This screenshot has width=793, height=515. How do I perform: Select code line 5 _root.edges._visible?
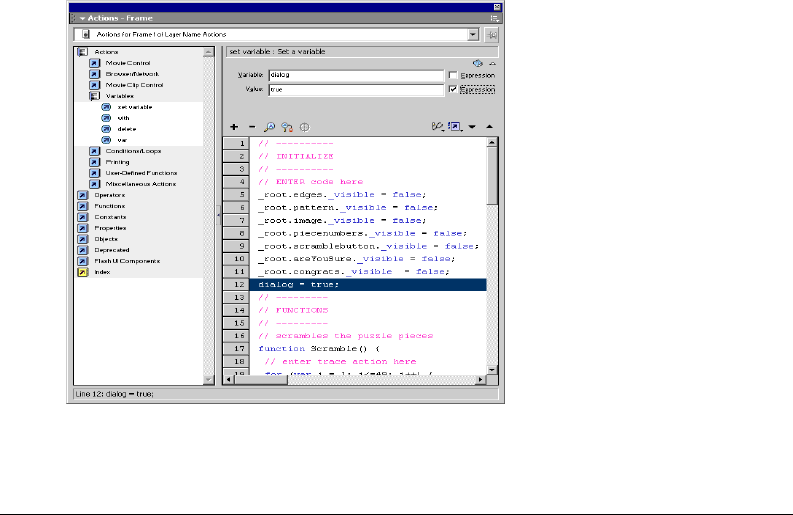click(x=342, y=195)
